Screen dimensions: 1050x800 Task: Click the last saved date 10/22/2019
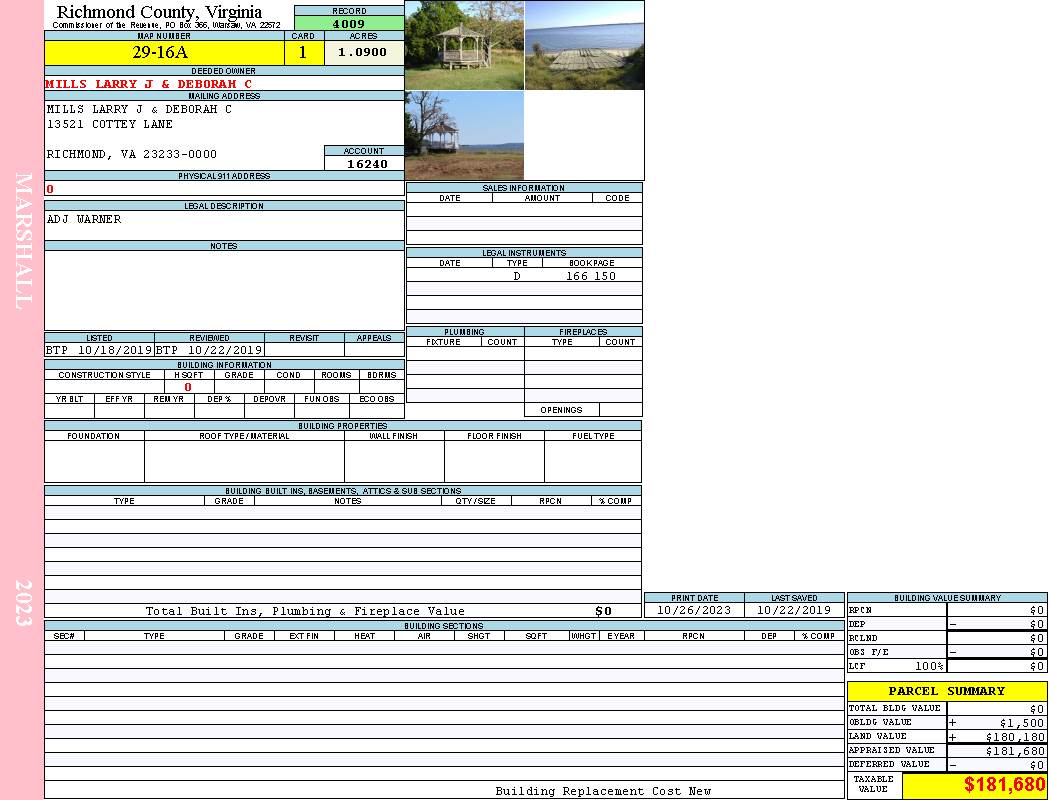794,610
